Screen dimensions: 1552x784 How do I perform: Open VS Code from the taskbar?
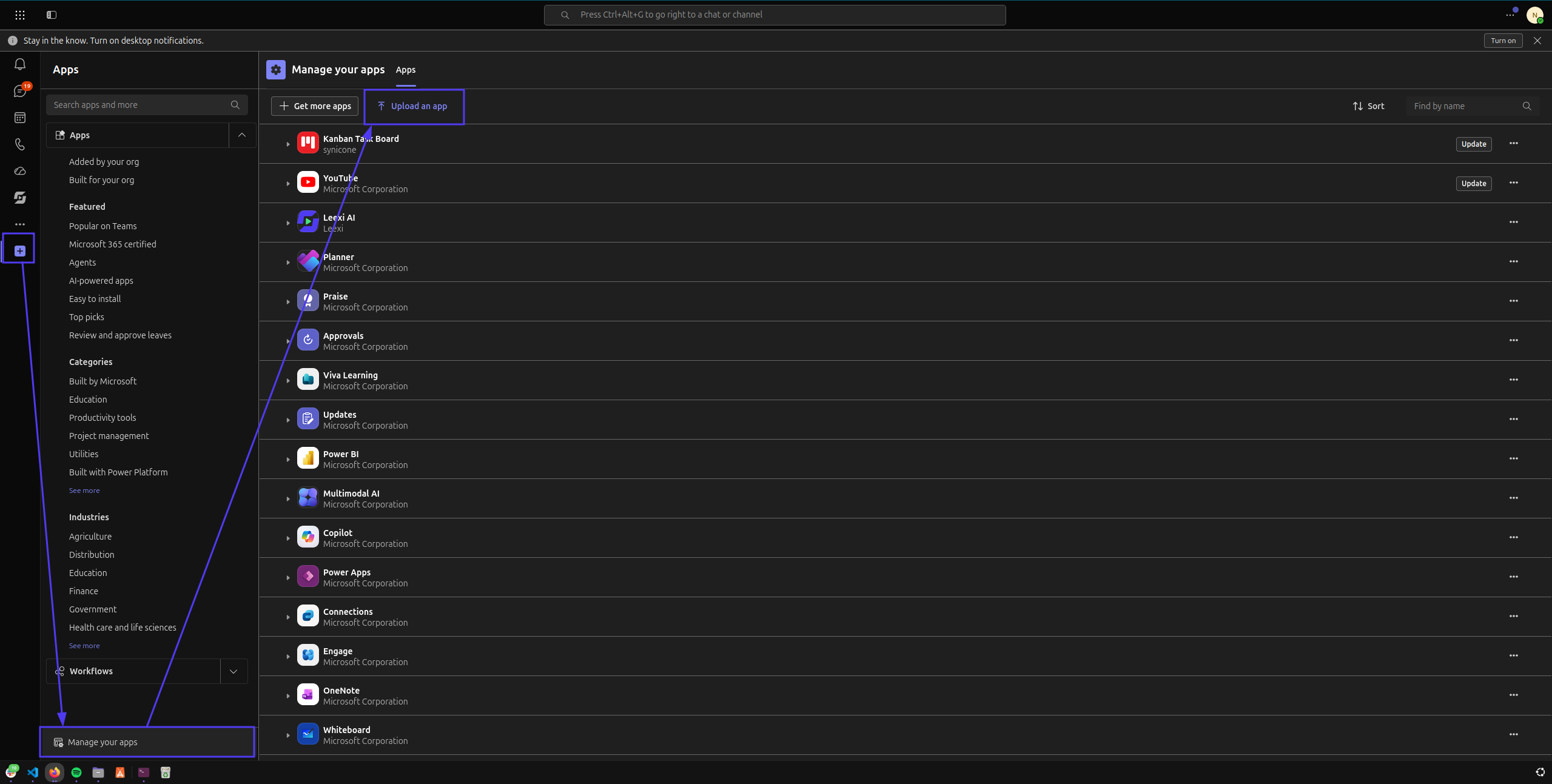click(33, 772)
